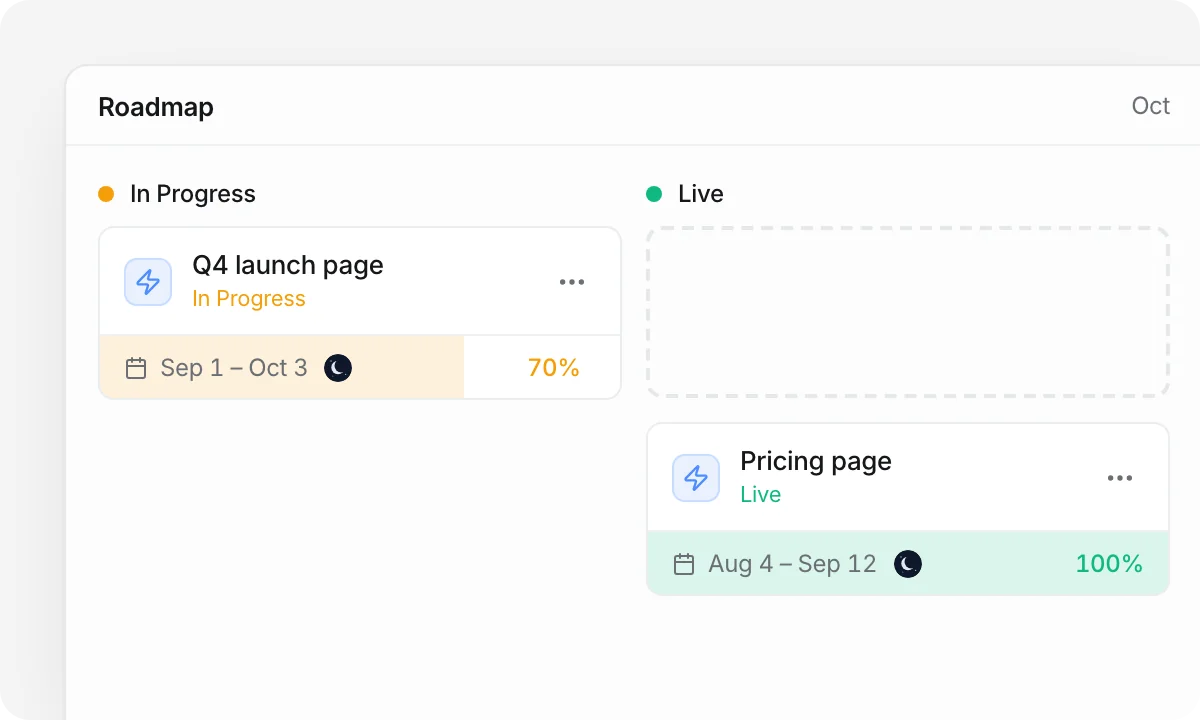Click the 100% progress bar on Pricing page
The image size is (1200, 720).
coord(908,564)
